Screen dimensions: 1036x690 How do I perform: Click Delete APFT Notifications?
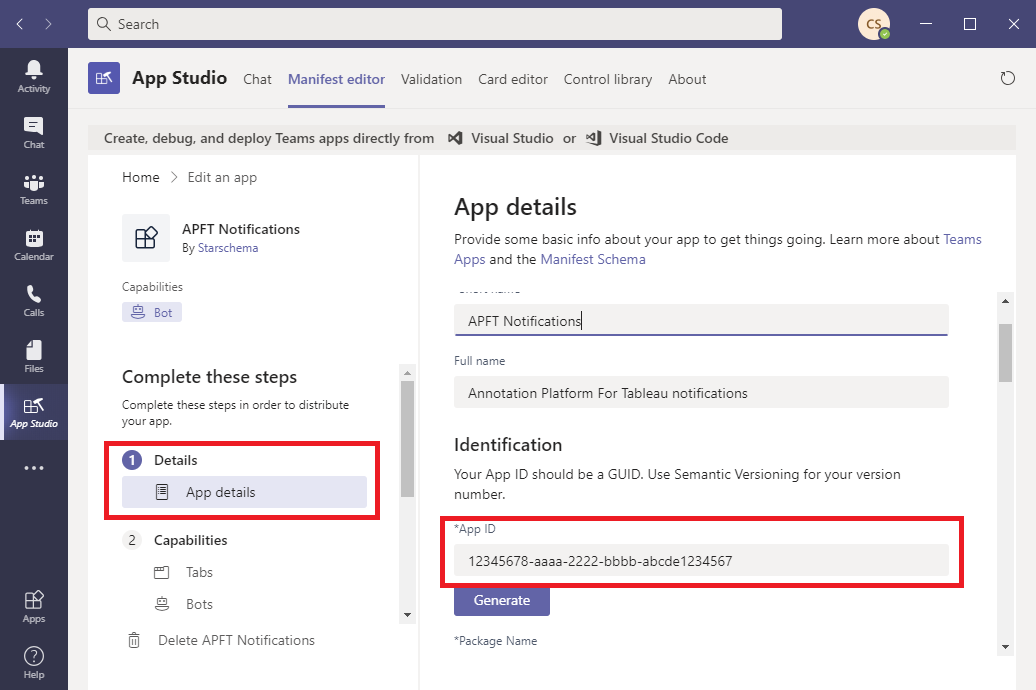click(x=236, y=640)
